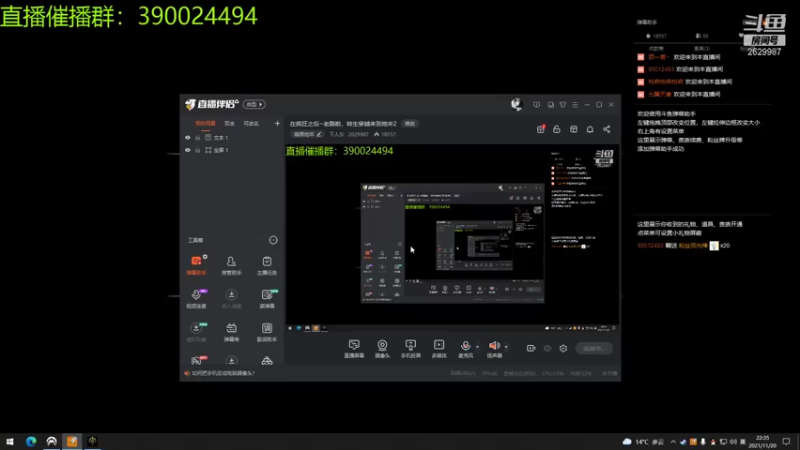Screen dimensions: 800x450
Task: Hide the 全屏 1 source layer
Action: 188,150
